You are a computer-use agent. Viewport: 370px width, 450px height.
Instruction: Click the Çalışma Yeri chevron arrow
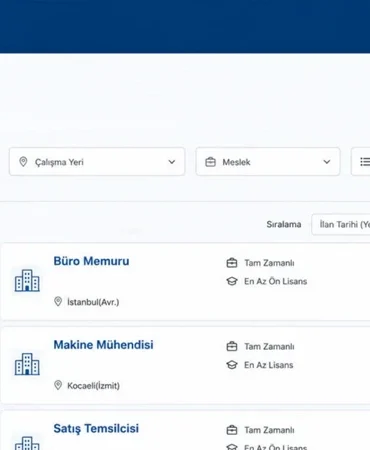(x=172, y=162)
